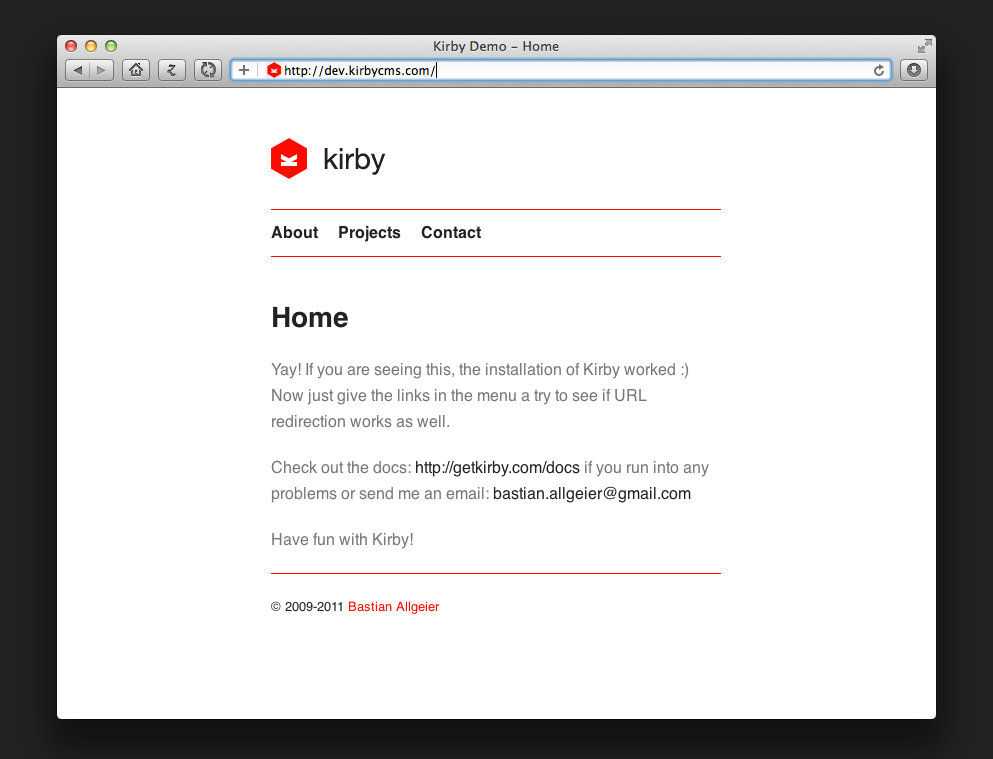The height and width of the screenshot is (759, 993).
Task: Focus the address bar showing dev.kirbycms.com
Action: (x=561, y=70)
